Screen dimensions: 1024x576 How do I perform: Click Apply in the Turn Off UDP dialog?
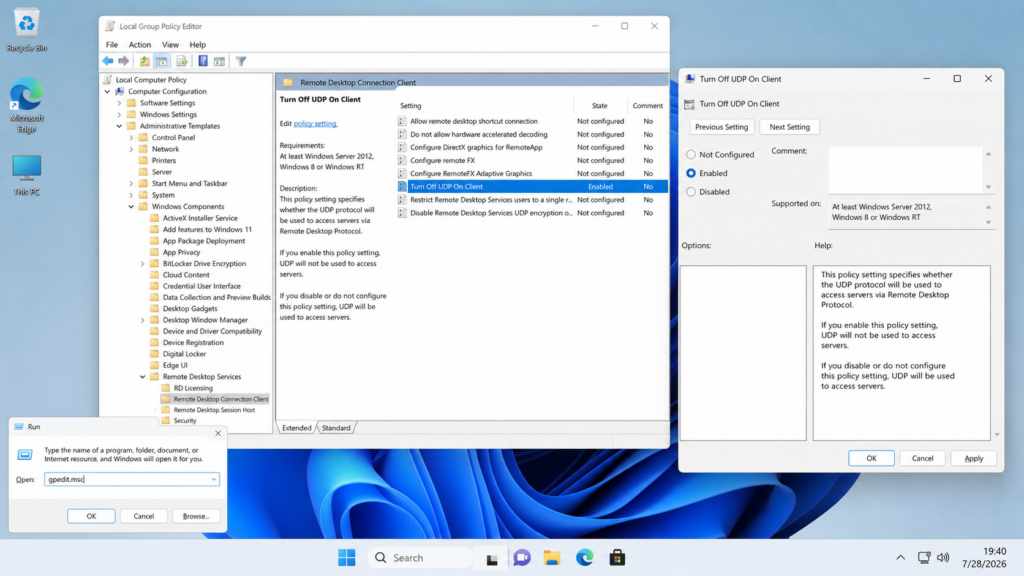tap(973, 458)
